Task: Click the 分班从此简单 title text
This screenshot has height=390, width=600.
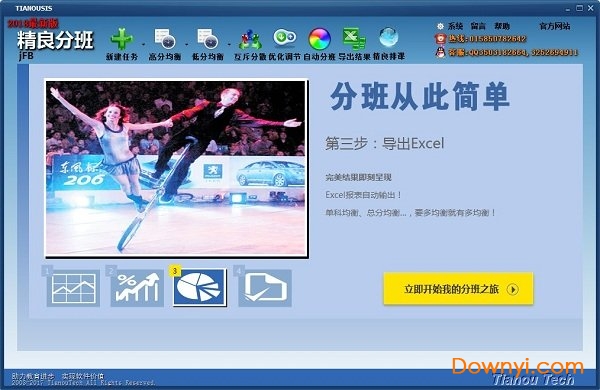Action: point(420,96)
